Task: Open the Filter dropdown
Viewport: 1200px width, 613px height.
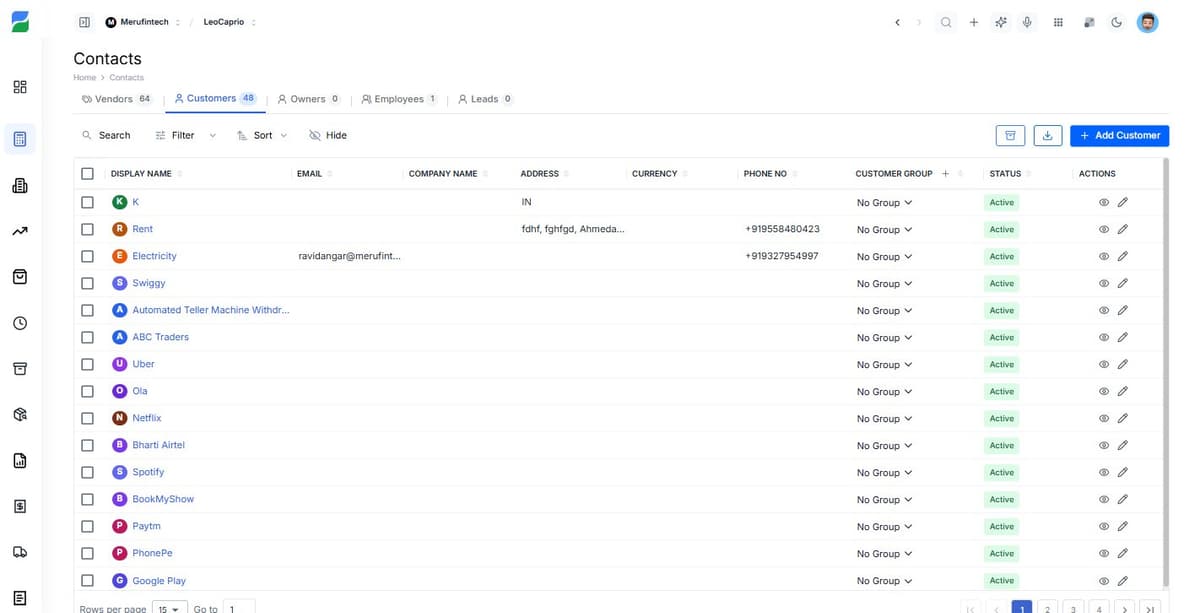Action: [x=185, y=135]
